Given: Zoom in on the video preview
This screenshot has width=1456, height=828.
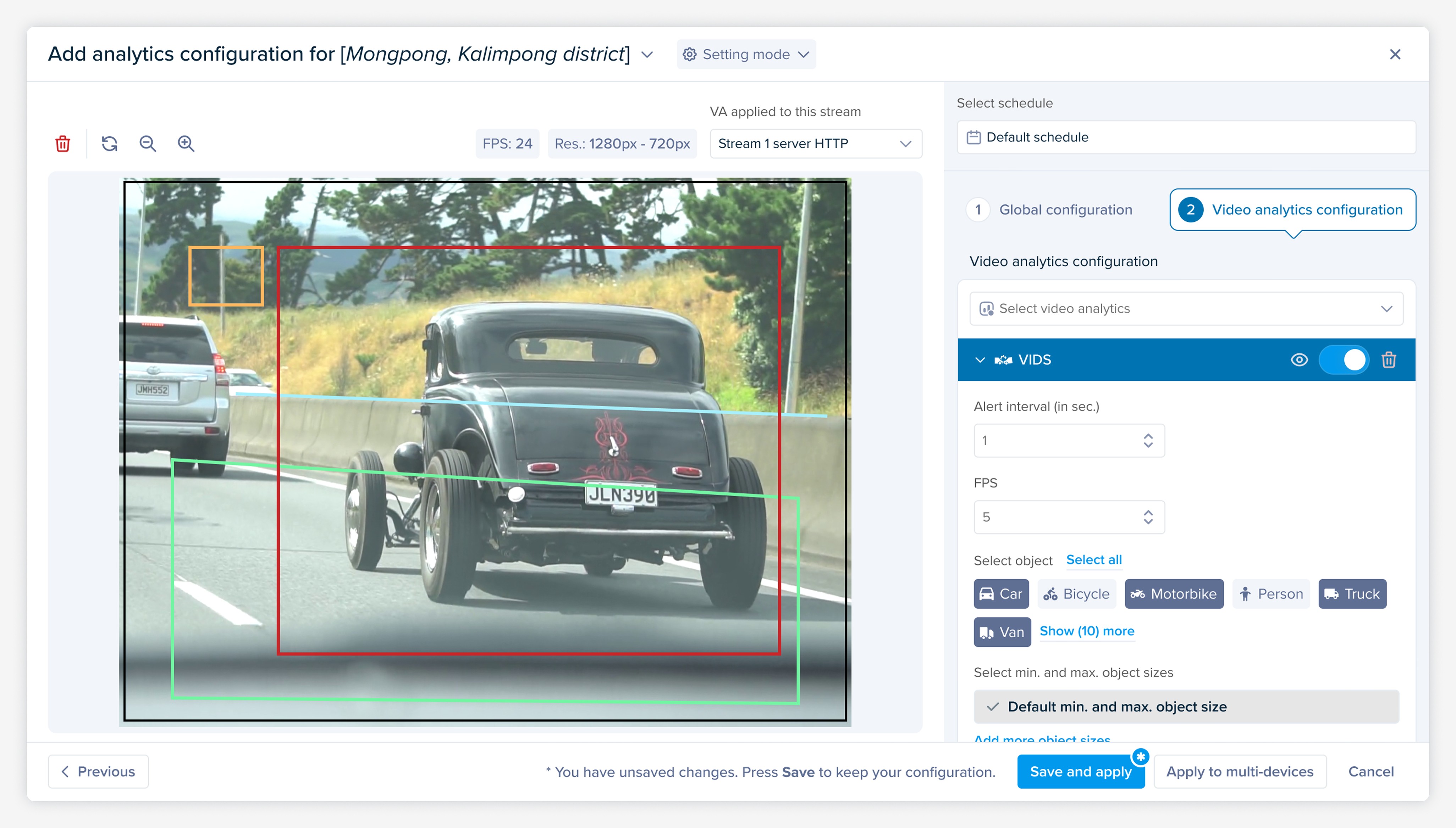Looking at the screenshot, I should (x=186, y=143).
